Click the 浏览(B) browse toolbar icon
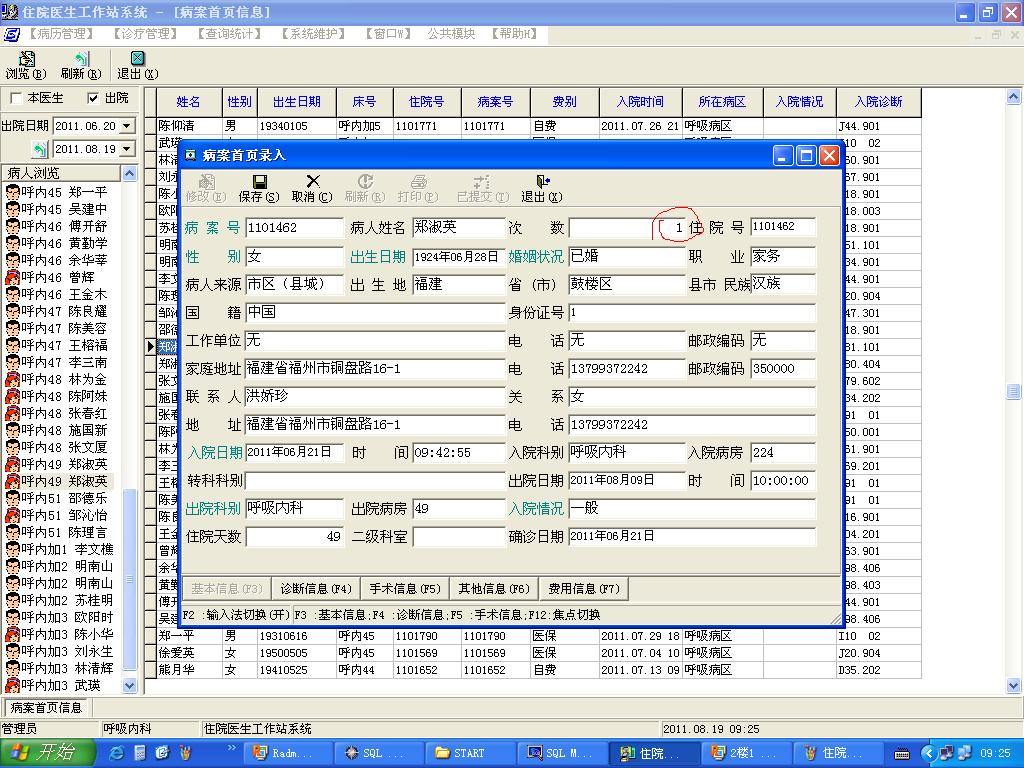The image size is (1024, 768). (26, 65)
